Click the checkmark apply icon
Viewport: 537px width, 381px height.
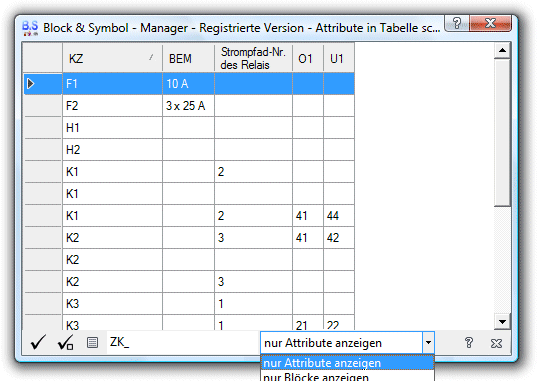pos(38,342)
